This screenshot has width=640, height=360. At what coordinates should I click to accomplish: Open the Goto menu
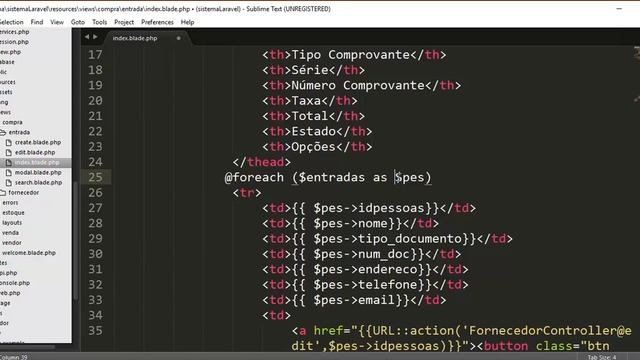[78, 22]
